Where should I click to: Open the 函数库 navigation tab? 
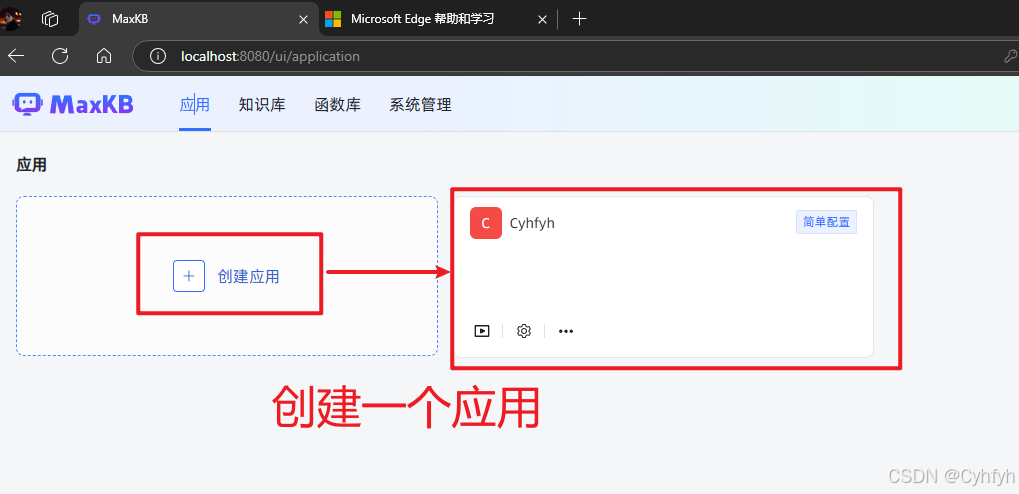tap(337, 105)
